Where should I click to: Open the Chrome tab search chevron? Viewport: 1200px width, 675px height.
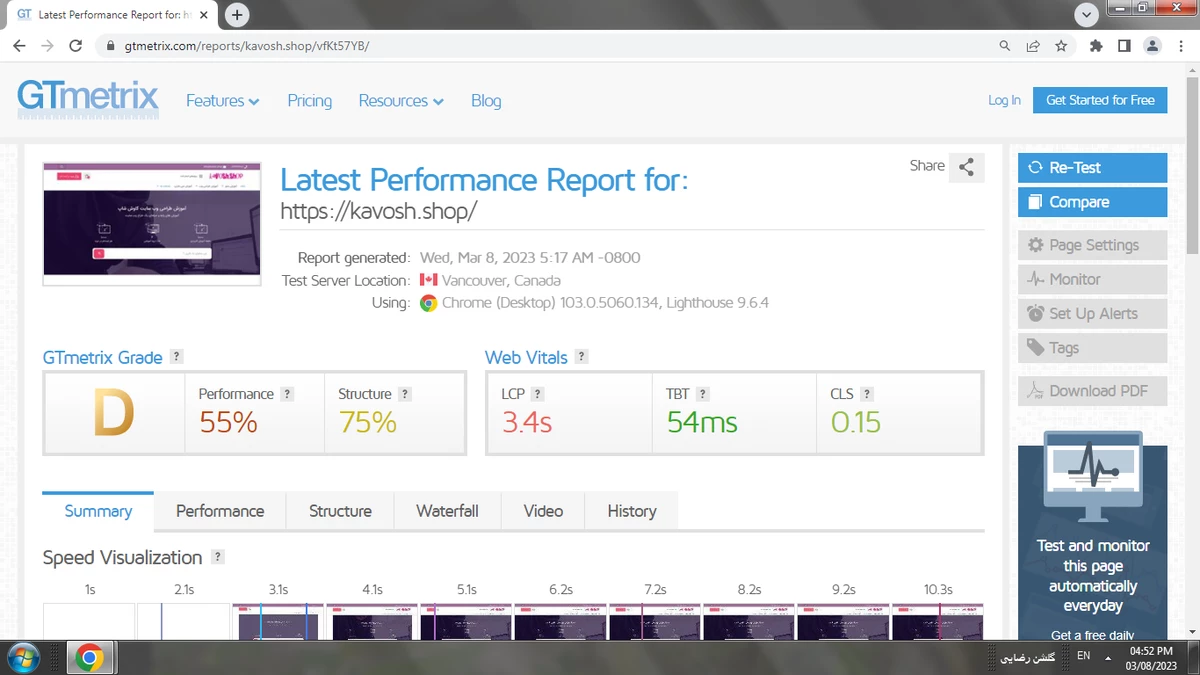point(1086,15)
